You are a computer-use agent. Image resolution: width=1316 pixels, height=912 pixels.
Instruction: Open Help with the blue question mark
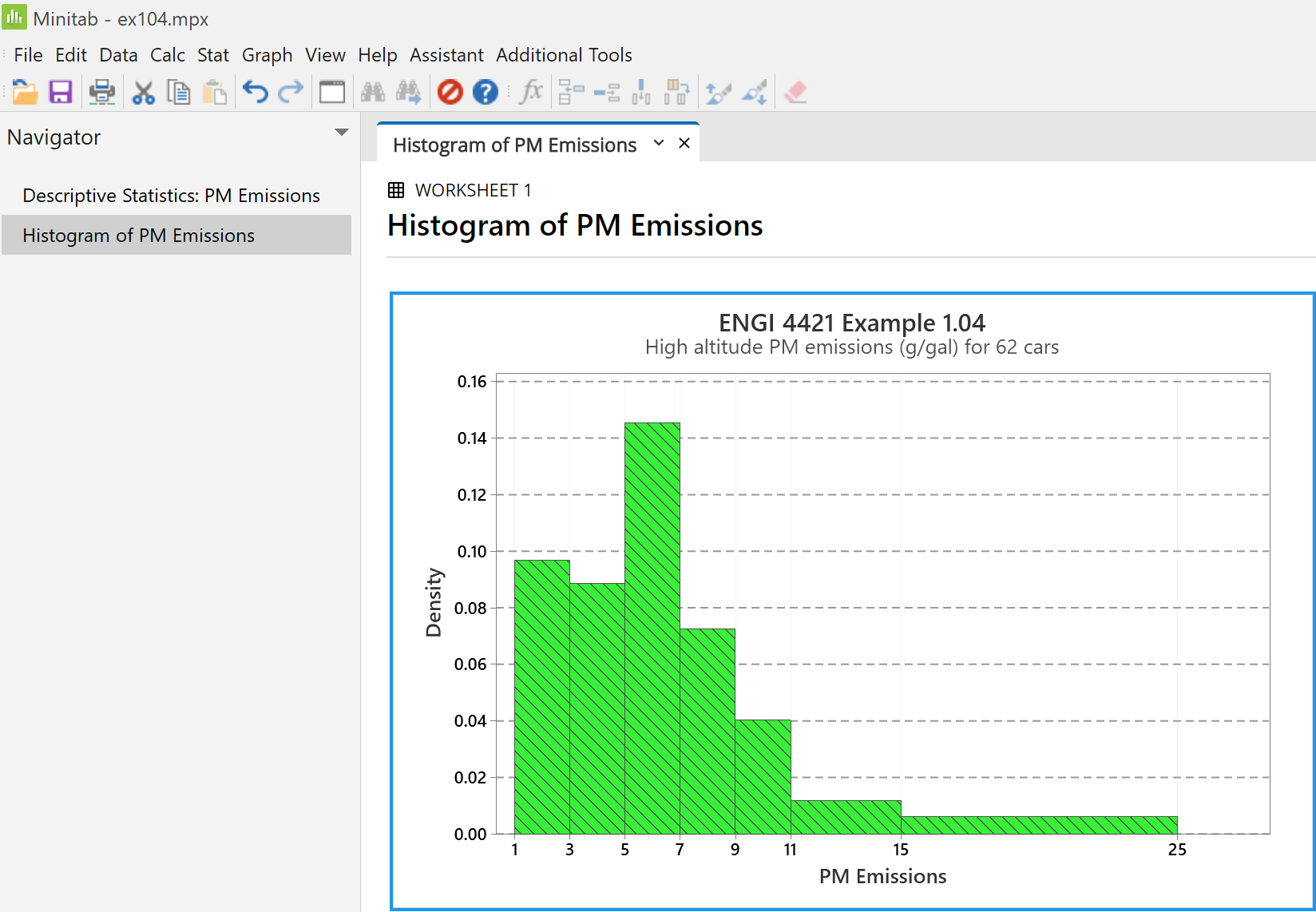pos(486,93)
